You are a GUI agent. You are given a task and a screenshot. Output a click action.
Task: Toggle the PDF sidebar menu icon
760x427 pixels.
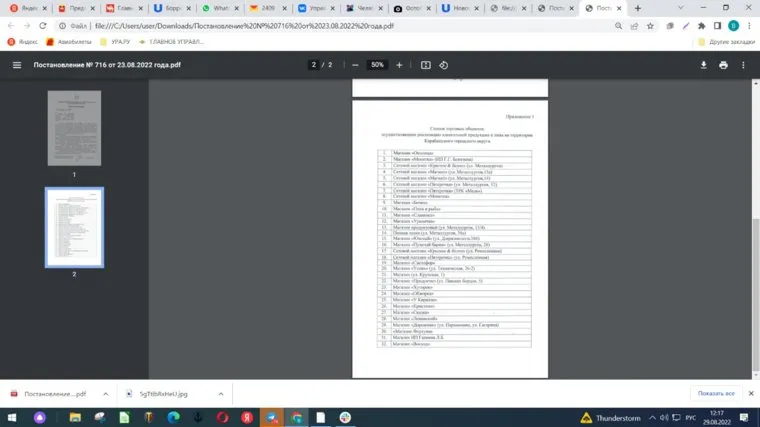point(16,65)
